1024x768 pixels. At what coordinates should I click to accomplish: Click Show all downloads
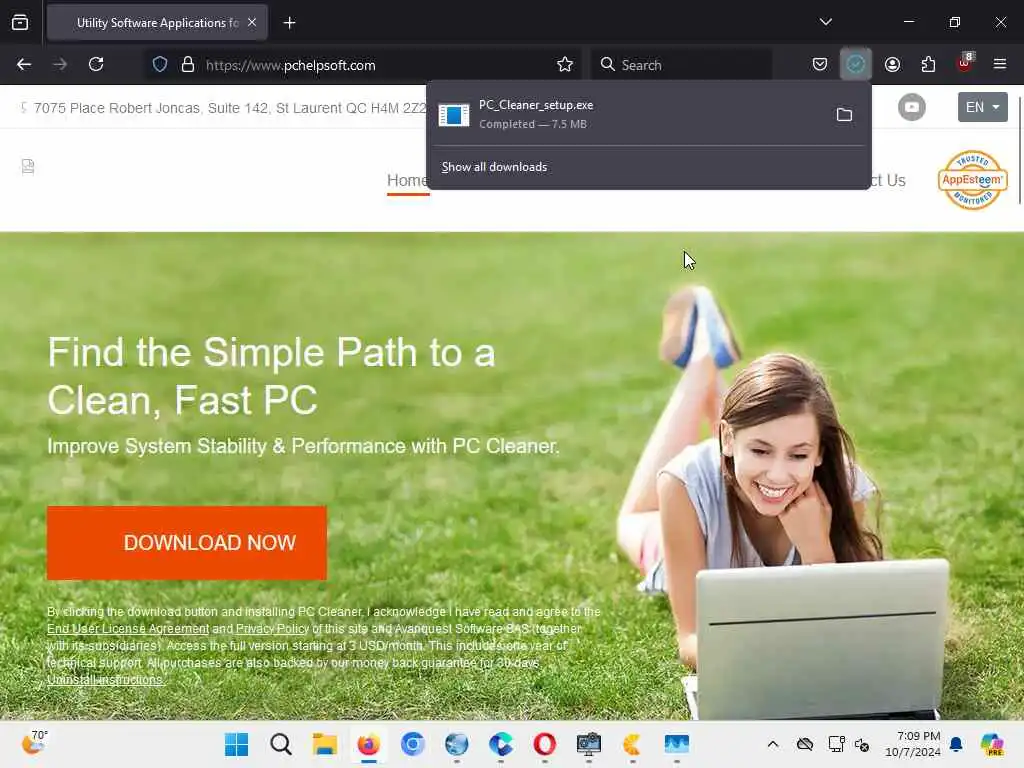494,167
